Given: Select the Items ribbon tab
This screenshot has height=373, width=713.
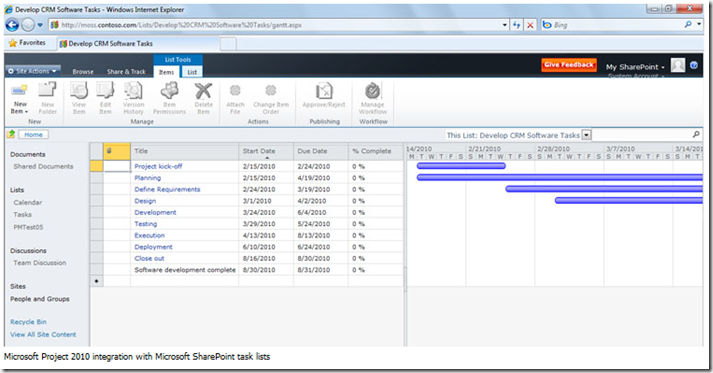Looking at the screenshot, I should (x=166, y=72).
